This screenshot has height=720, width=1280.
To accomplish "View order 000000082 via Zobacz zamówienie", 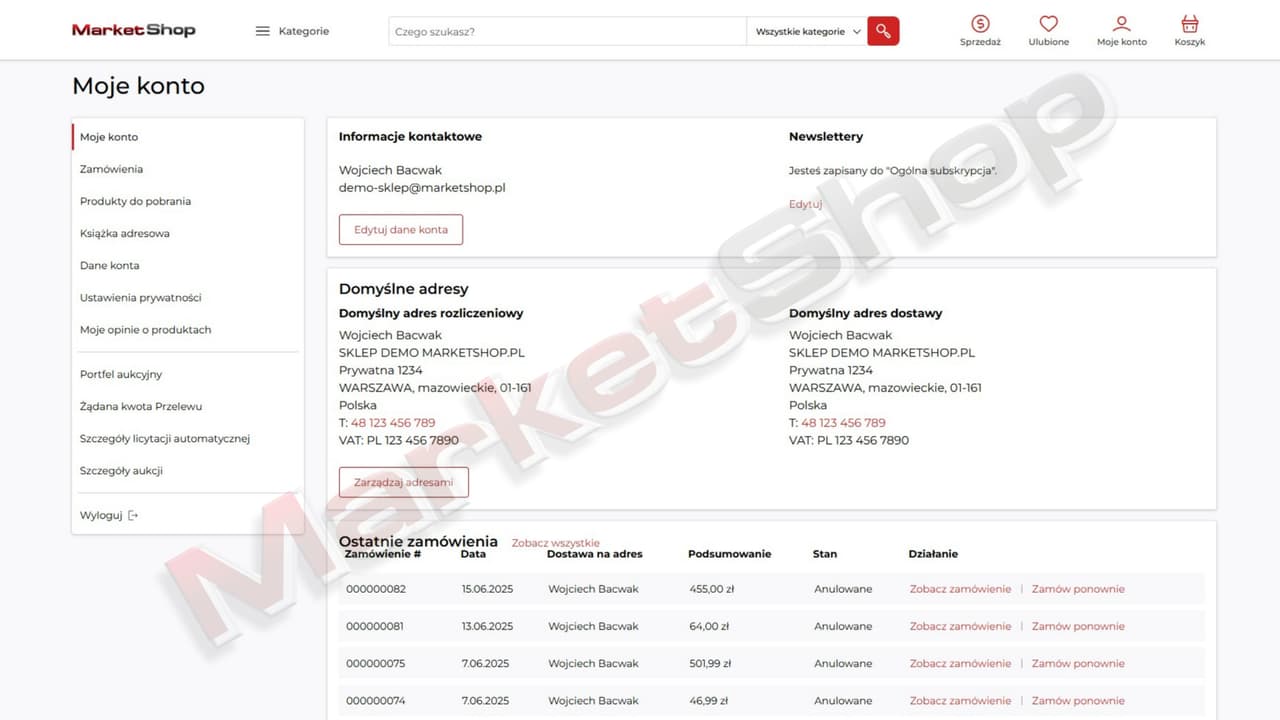I will [x=960, y=589].
